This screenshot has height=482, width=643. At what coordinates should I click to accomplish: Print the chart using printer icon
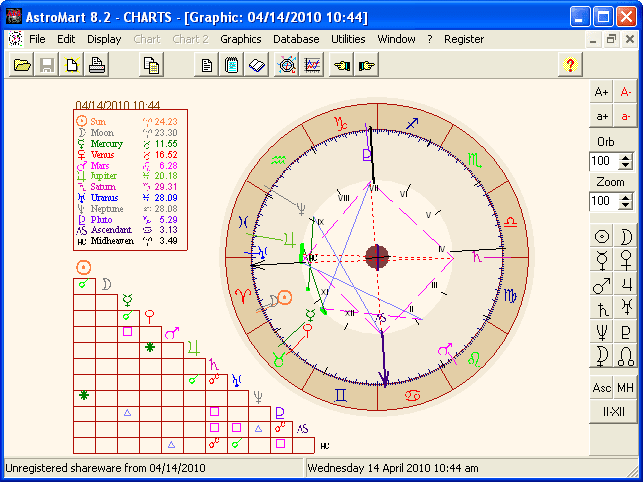tap(97, 65)
